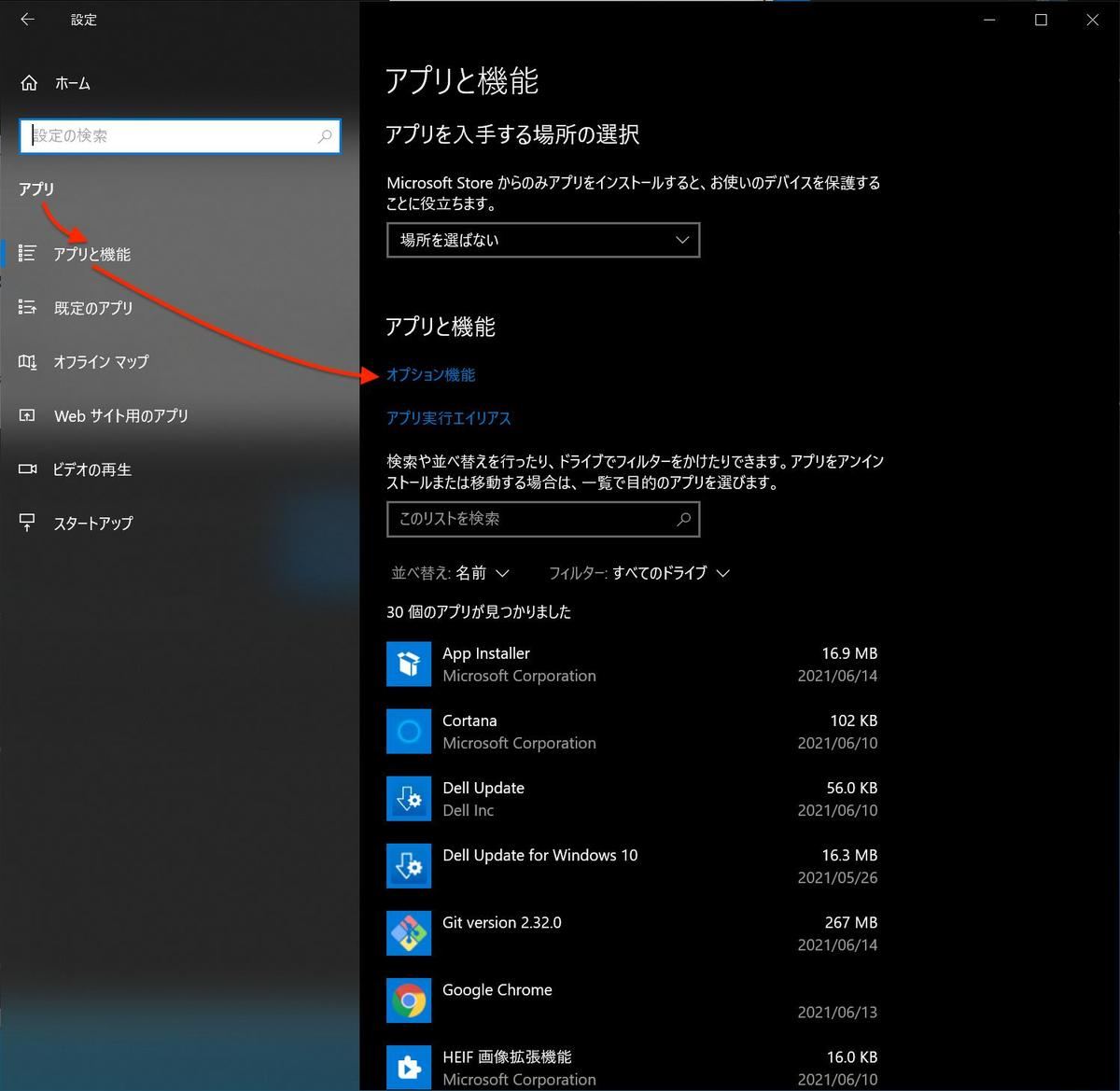Select the Dell Update app icon
Image resolution: width=1120 pixels, height=1091 pixels.
(x=409, y=798)
